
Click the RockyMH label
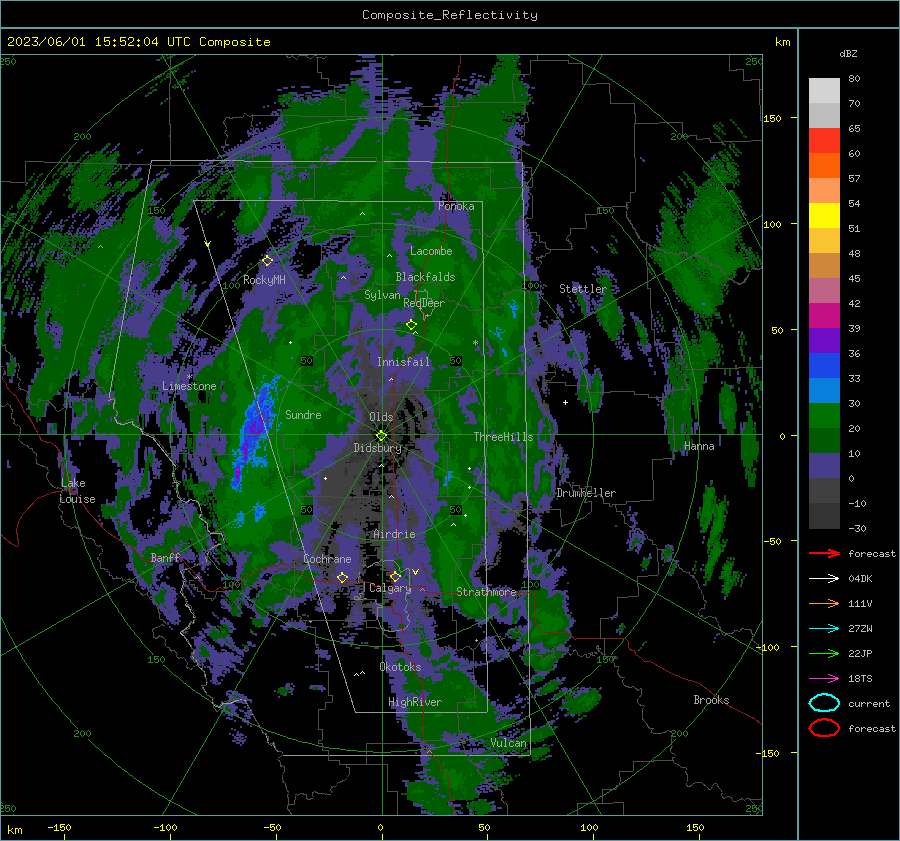(264, 280)
